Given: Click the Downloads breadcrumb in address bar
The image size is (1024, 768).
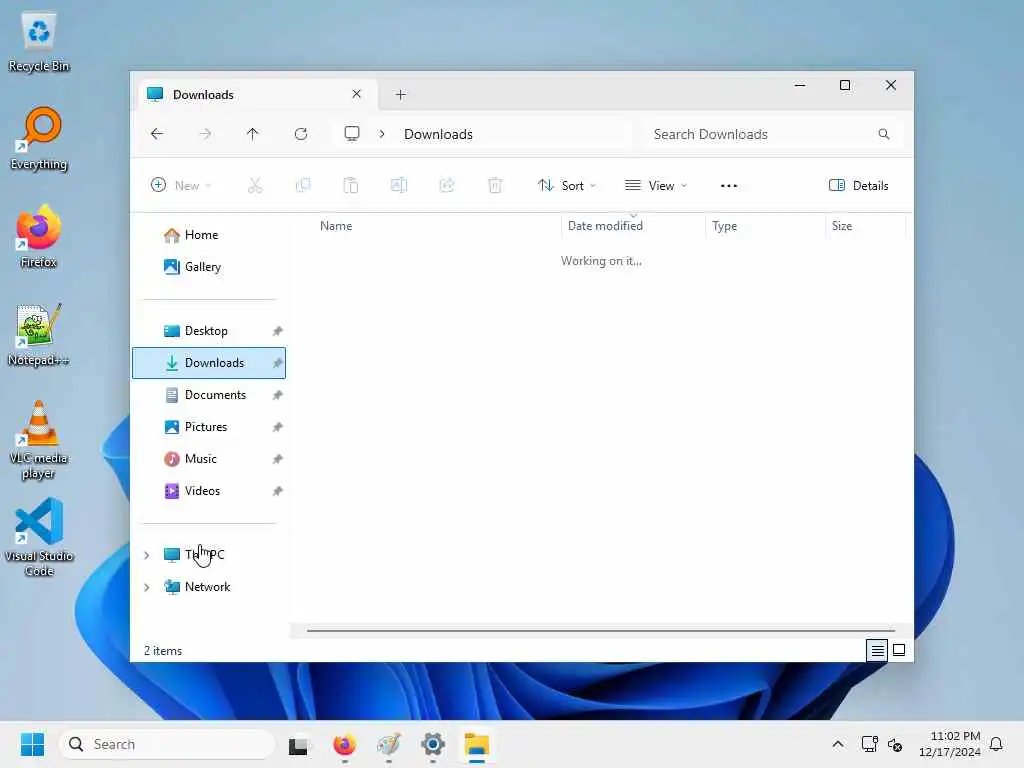Looking at the screenshot, I should (438, 134).
